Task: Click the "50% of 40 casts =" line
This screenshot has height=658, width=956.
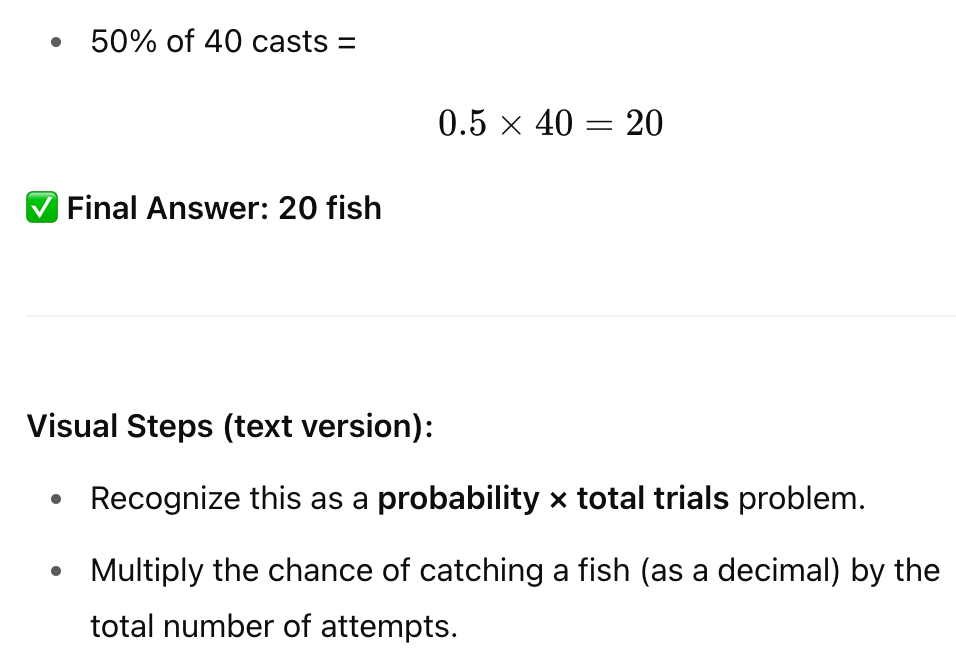Action: (x=223, y=42)
